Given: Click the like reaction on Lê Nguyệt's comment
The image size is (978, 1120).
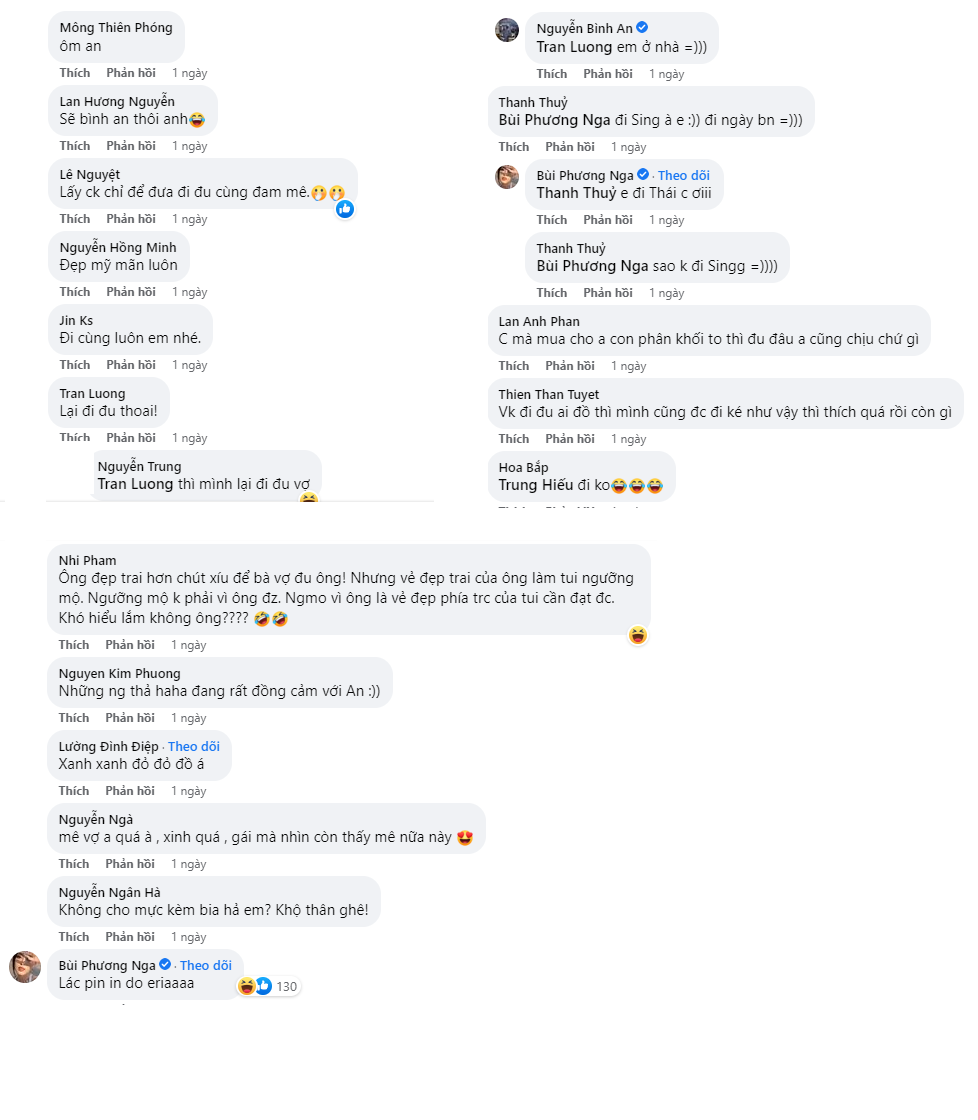Looking at the screenshot, I should coord(345,208).
